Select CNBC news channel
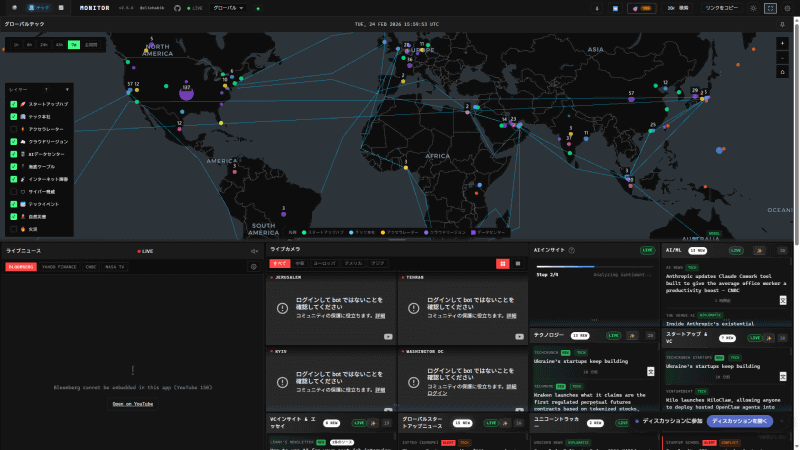 (91, 267)
